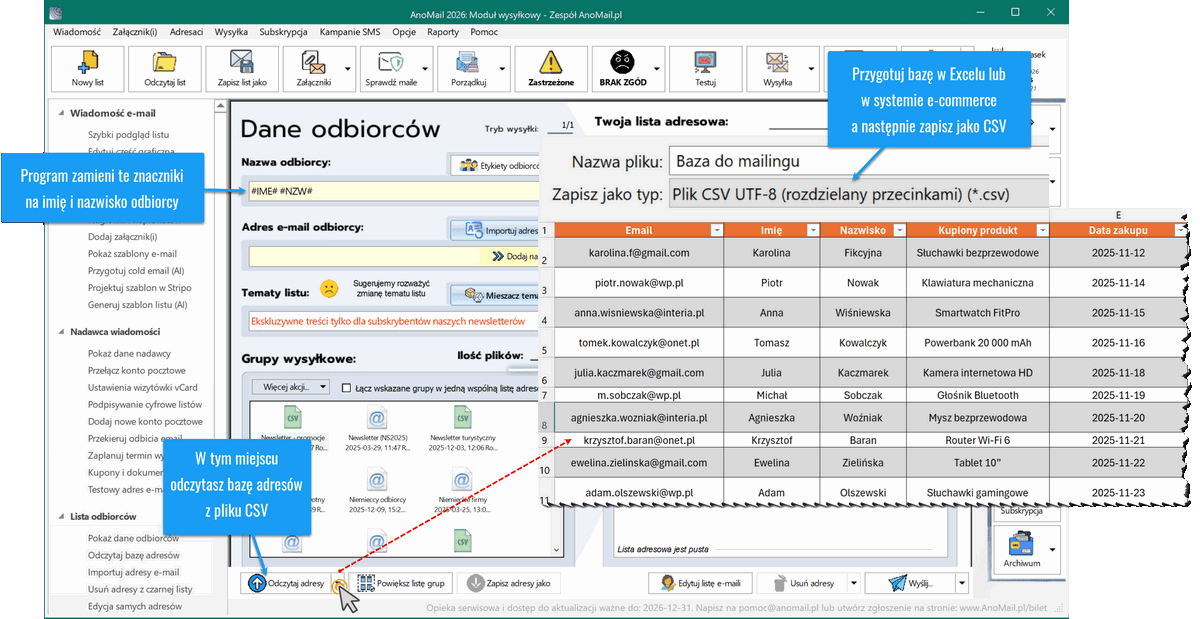
Task: Click the Zastrzeżone warning triangle icon
Action: [x=551, y=63]
